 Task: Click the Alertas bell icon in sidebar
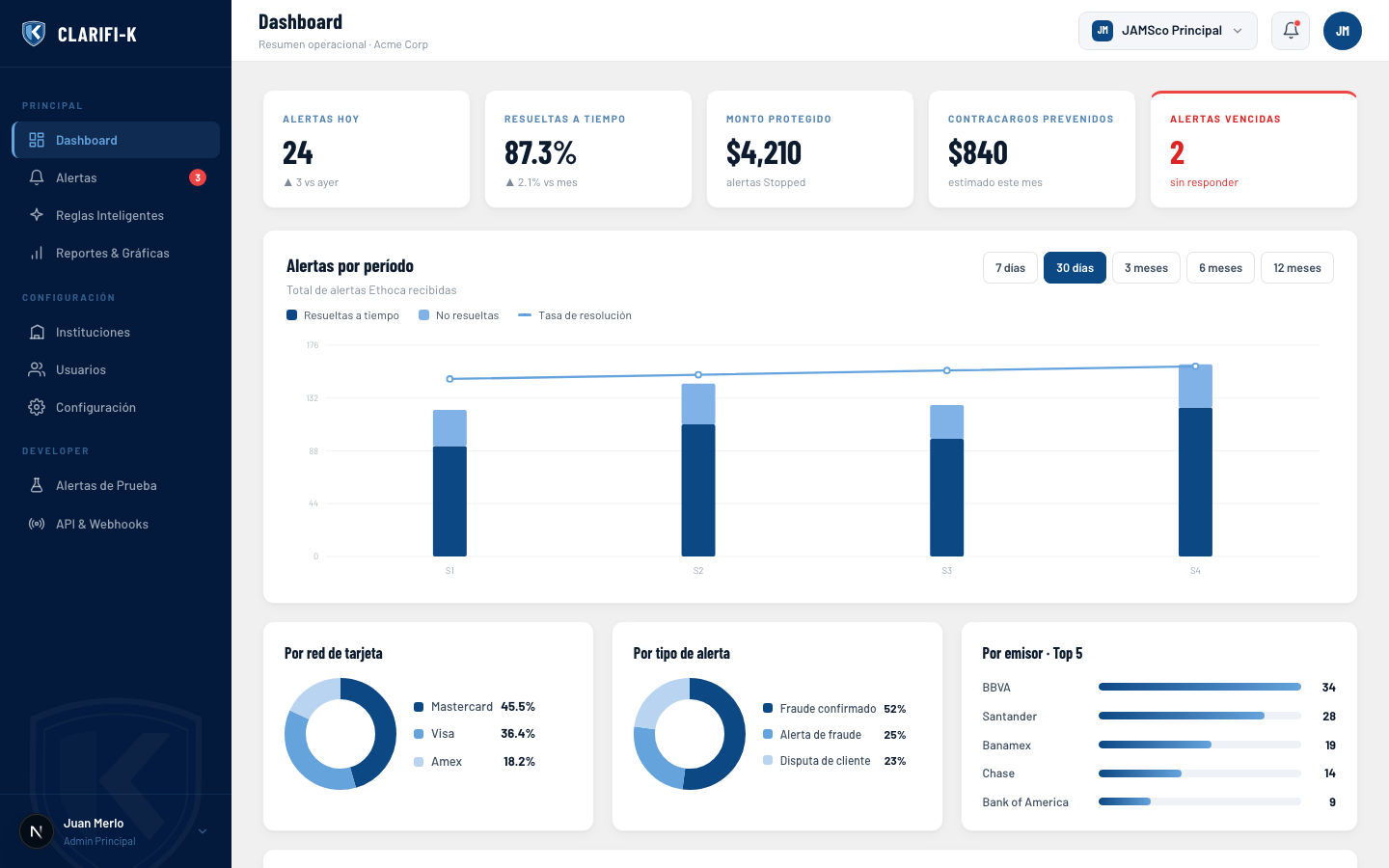coord(37,177)
